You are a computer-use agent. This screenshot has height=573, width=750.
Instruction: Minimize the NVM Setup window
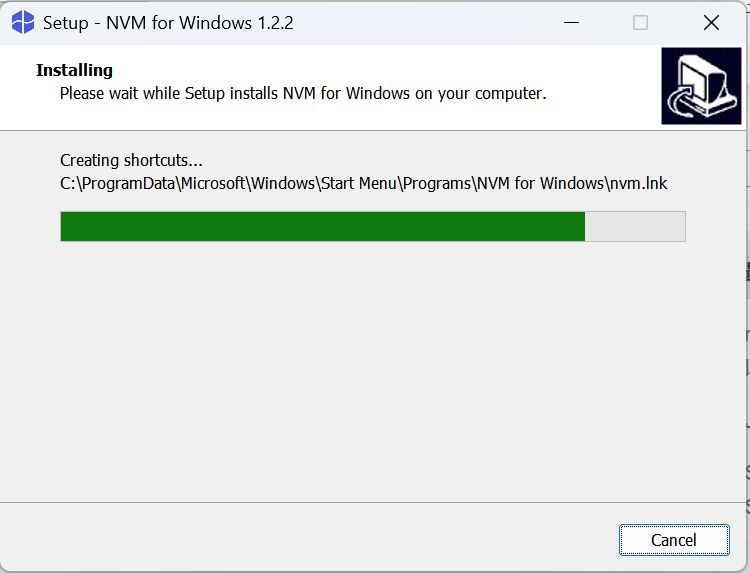(x=569, y=22)
